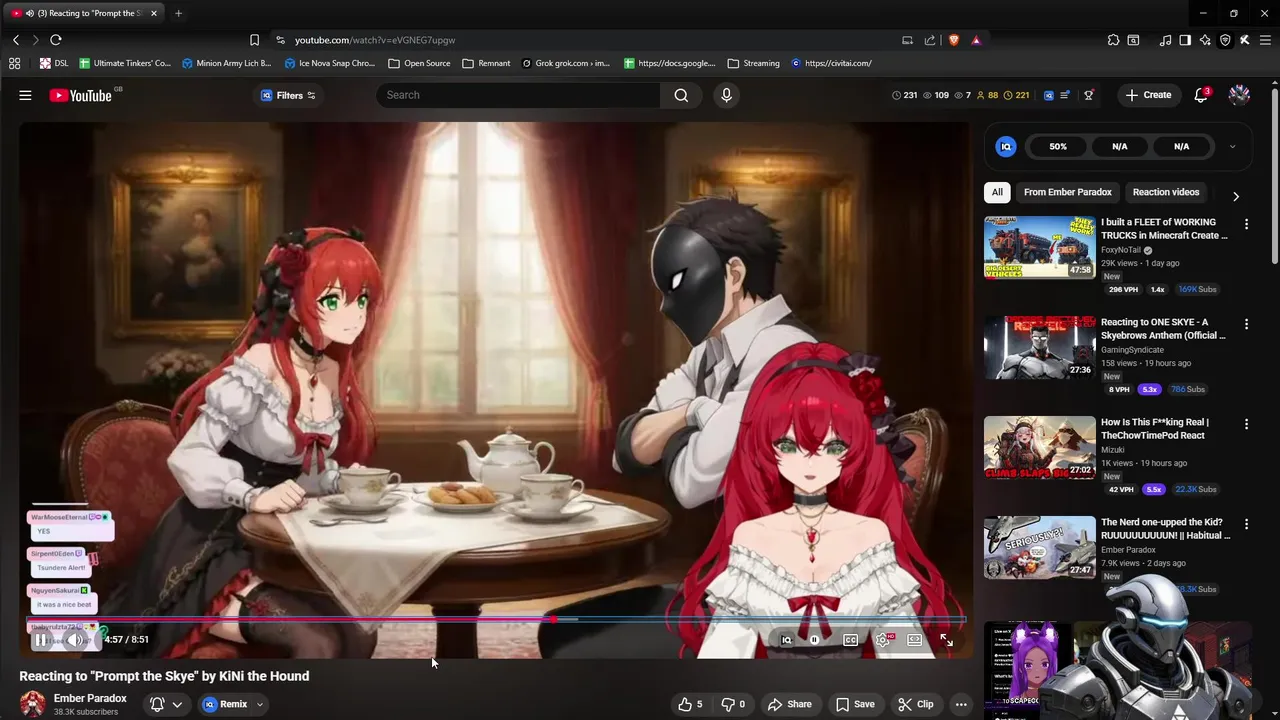Open the account avatar menu

(x=1239, y=95)
